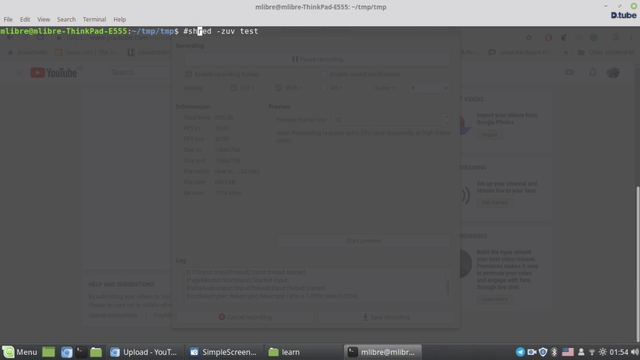Click the Preview frame rate spin box
The image size is (640, 360).
point(391,120)
